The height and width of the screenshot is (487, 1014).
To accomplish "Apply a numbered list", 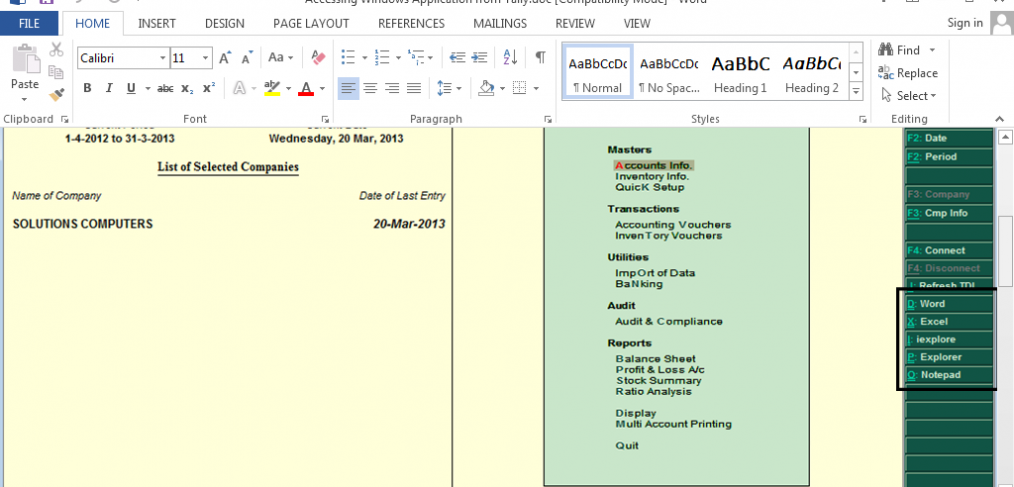I will pyautogui.click(x=382, y=58).
